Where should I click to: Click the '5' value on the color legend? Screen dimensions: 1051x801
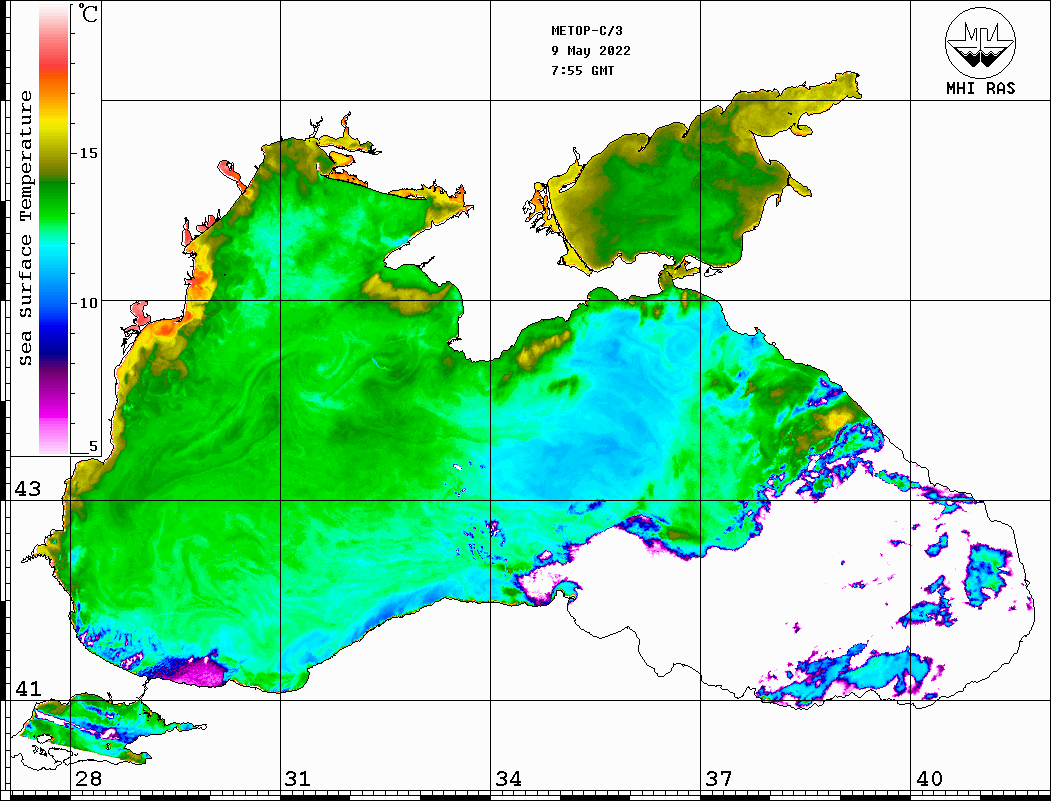pyautogui.click(x=93, y=446)
